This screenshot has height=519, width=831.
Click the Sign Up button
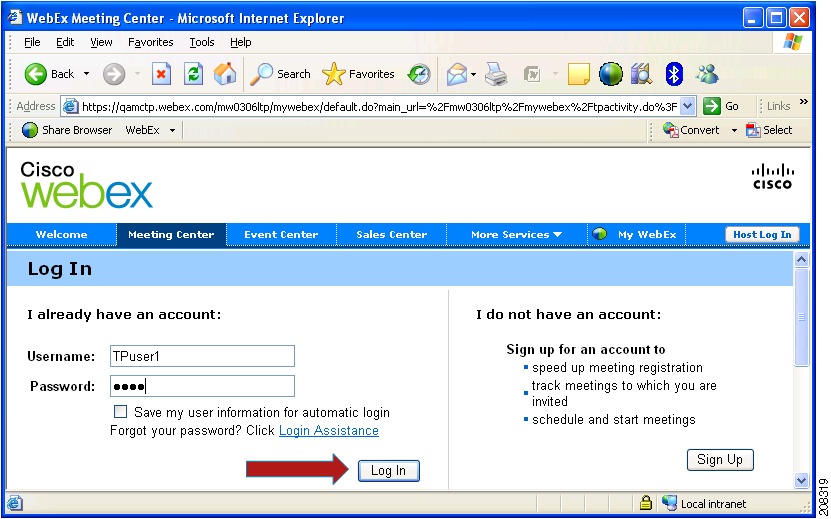click(720, 459)
